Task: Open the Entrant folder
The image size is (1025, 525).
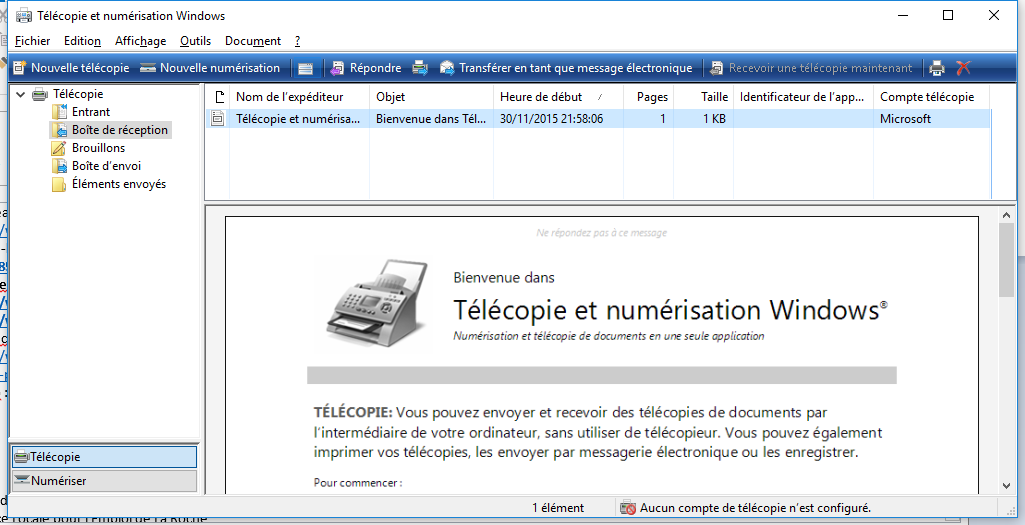Action: click(x=91, y=112)
